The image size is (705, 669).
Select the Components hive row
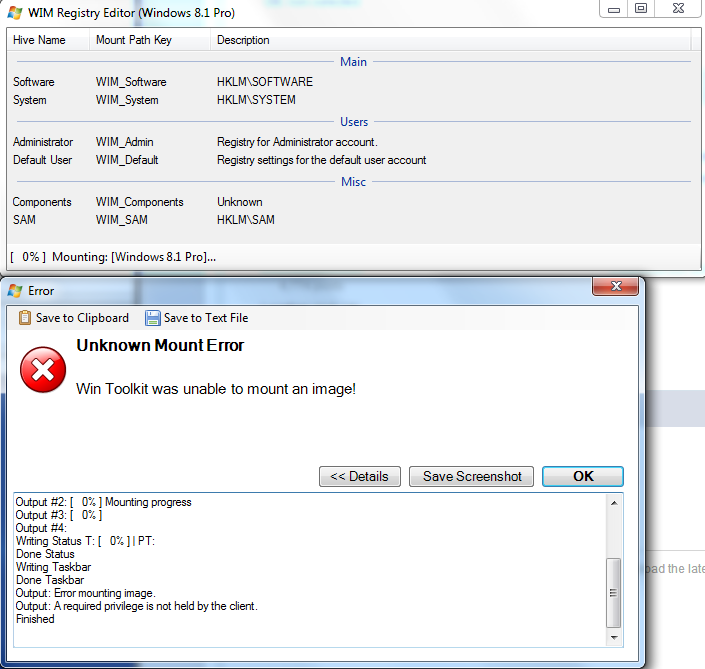pyautogui.click(x=353, y=202)
